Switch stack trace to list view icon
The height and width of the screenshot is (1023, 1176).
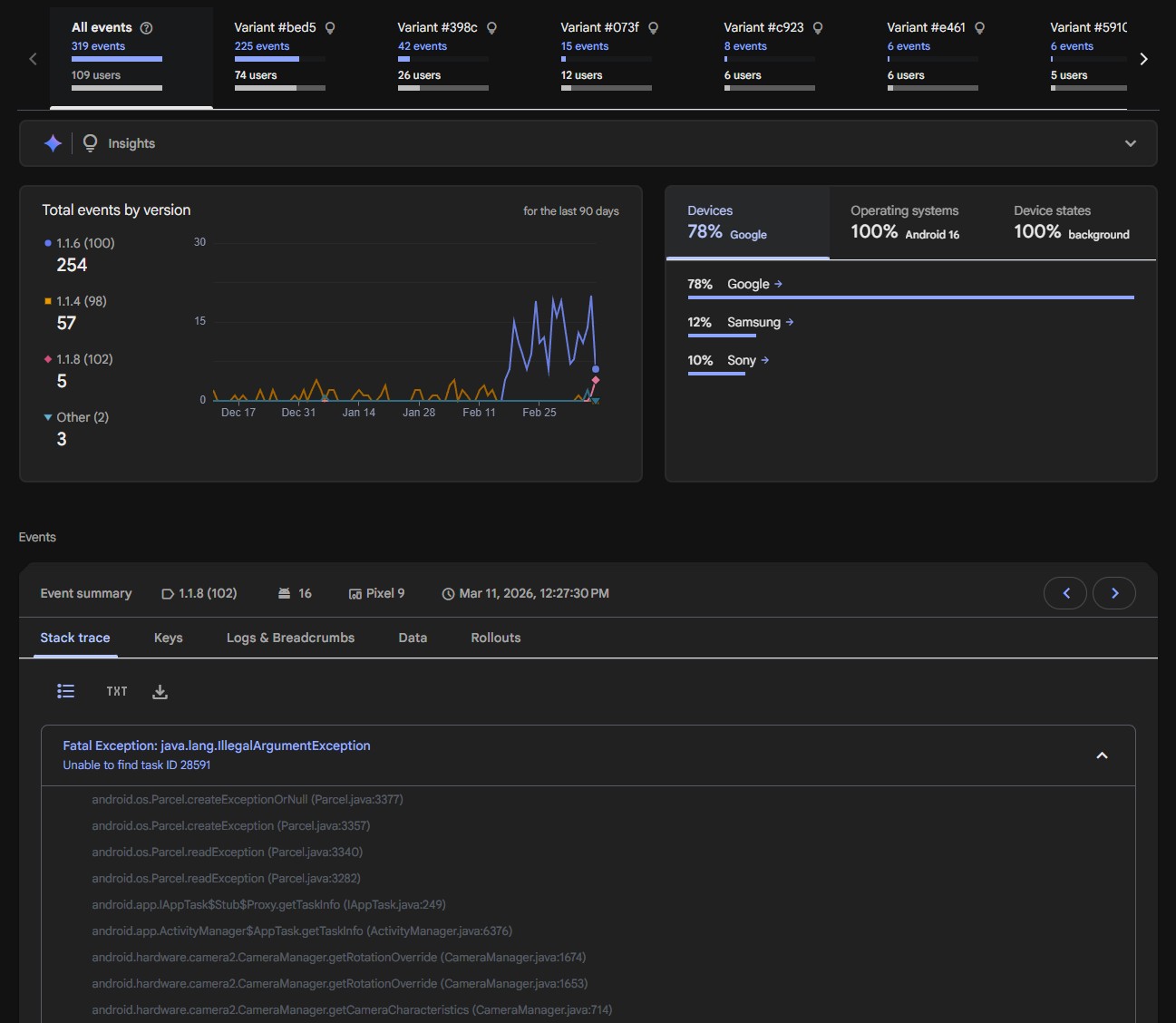point(65,691)
